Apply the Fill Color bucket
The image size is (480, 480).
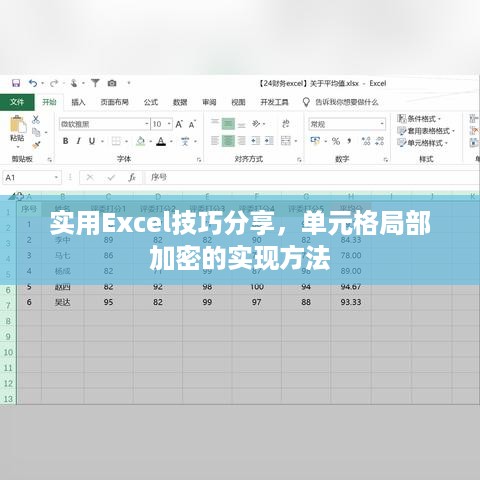pyautogui.click(x=141, y=141)
